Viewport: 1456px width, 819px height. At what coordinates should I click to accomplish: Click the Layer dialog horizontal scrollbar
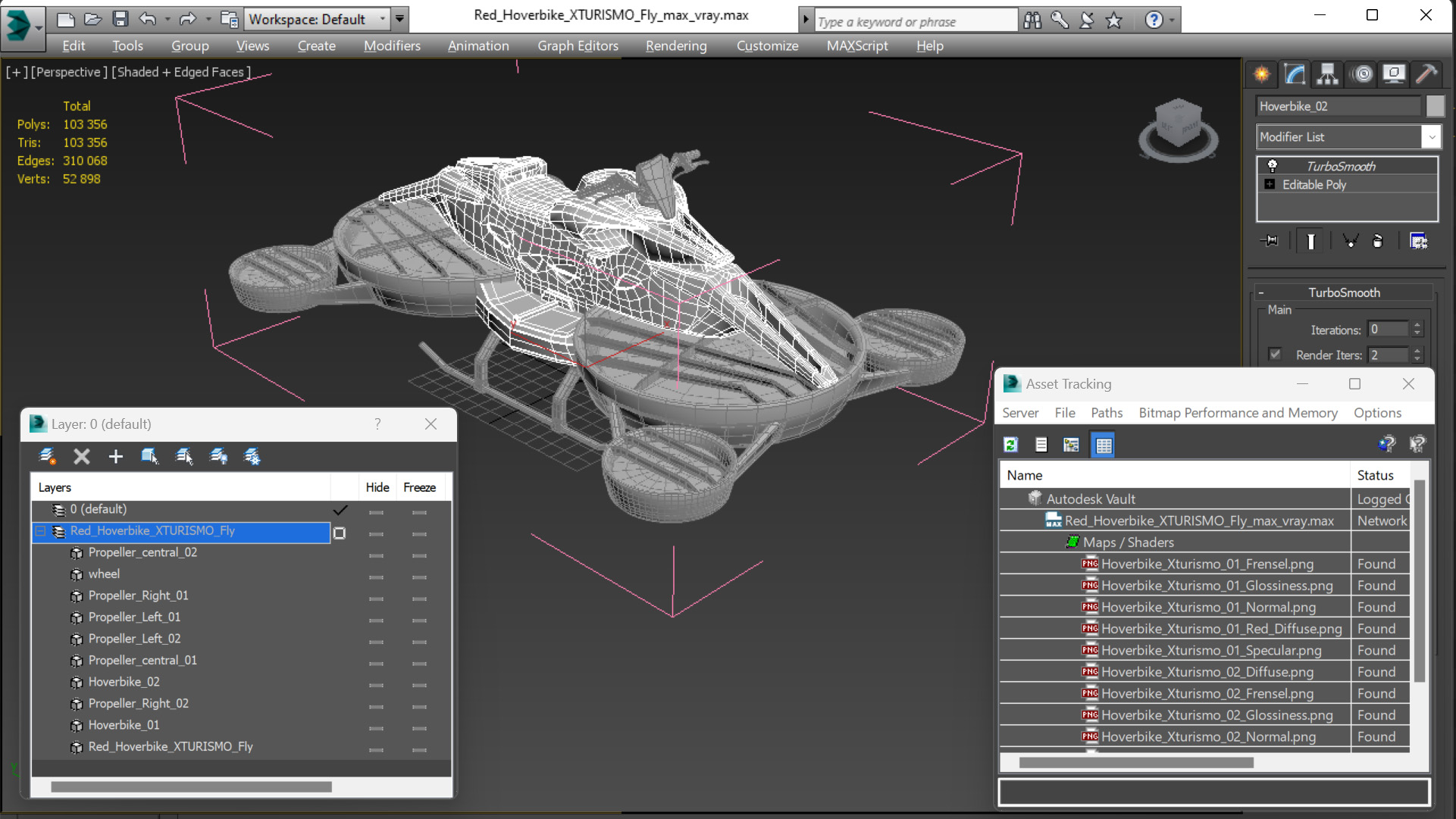(x=191, y=786)
